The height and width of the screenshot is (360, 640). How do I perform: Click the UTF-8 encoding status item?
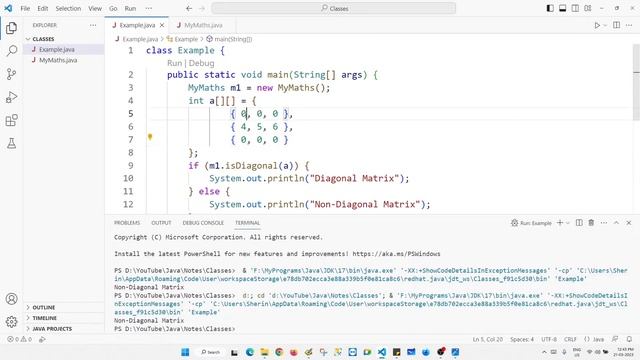pos(549,339)
